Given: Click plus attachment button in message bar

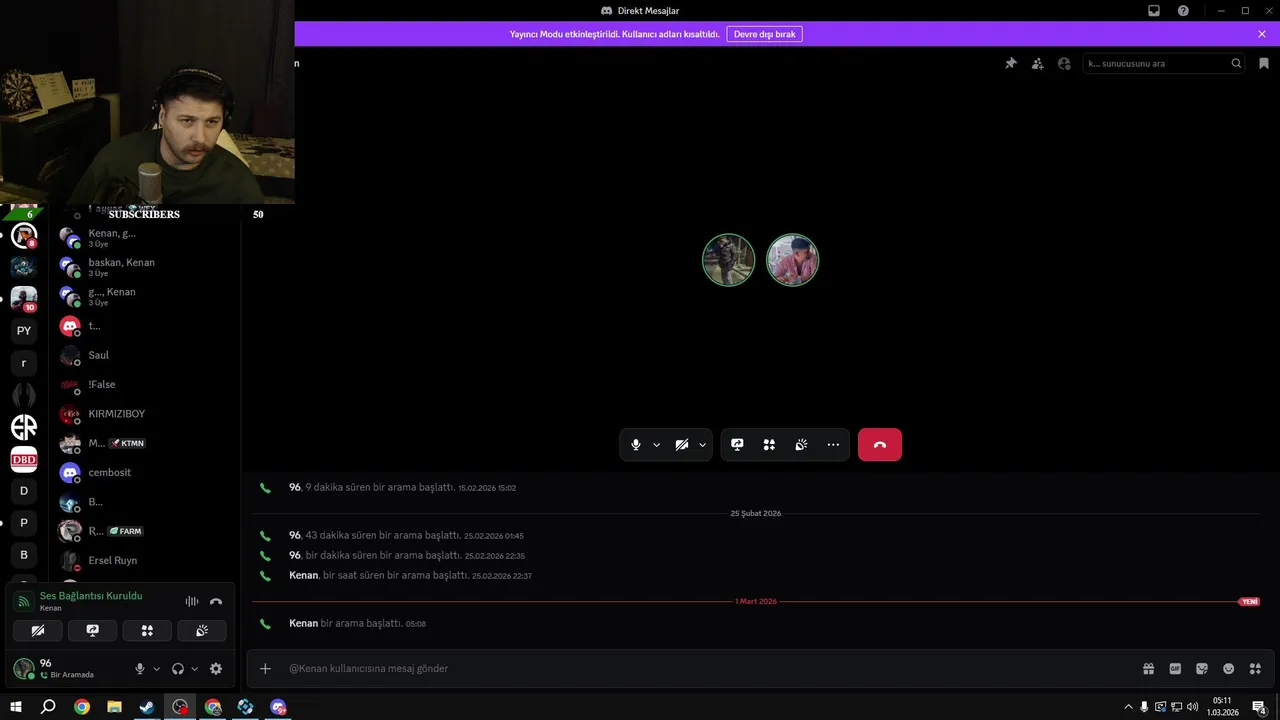Looking at the screenshot, I should pyautogui.click(x=265, y=668).
